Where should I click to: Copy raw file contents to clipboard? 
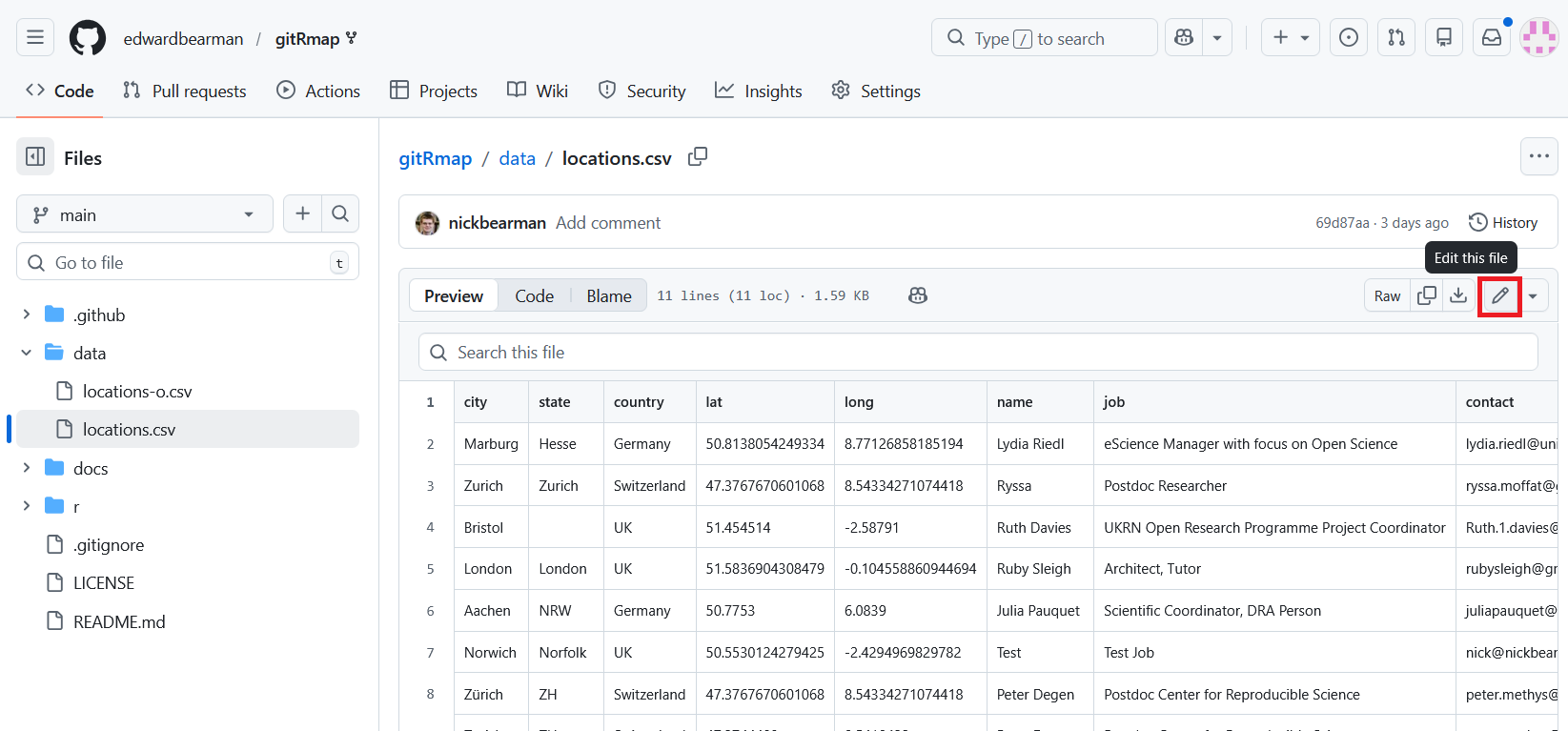[x=1427, y=295]
